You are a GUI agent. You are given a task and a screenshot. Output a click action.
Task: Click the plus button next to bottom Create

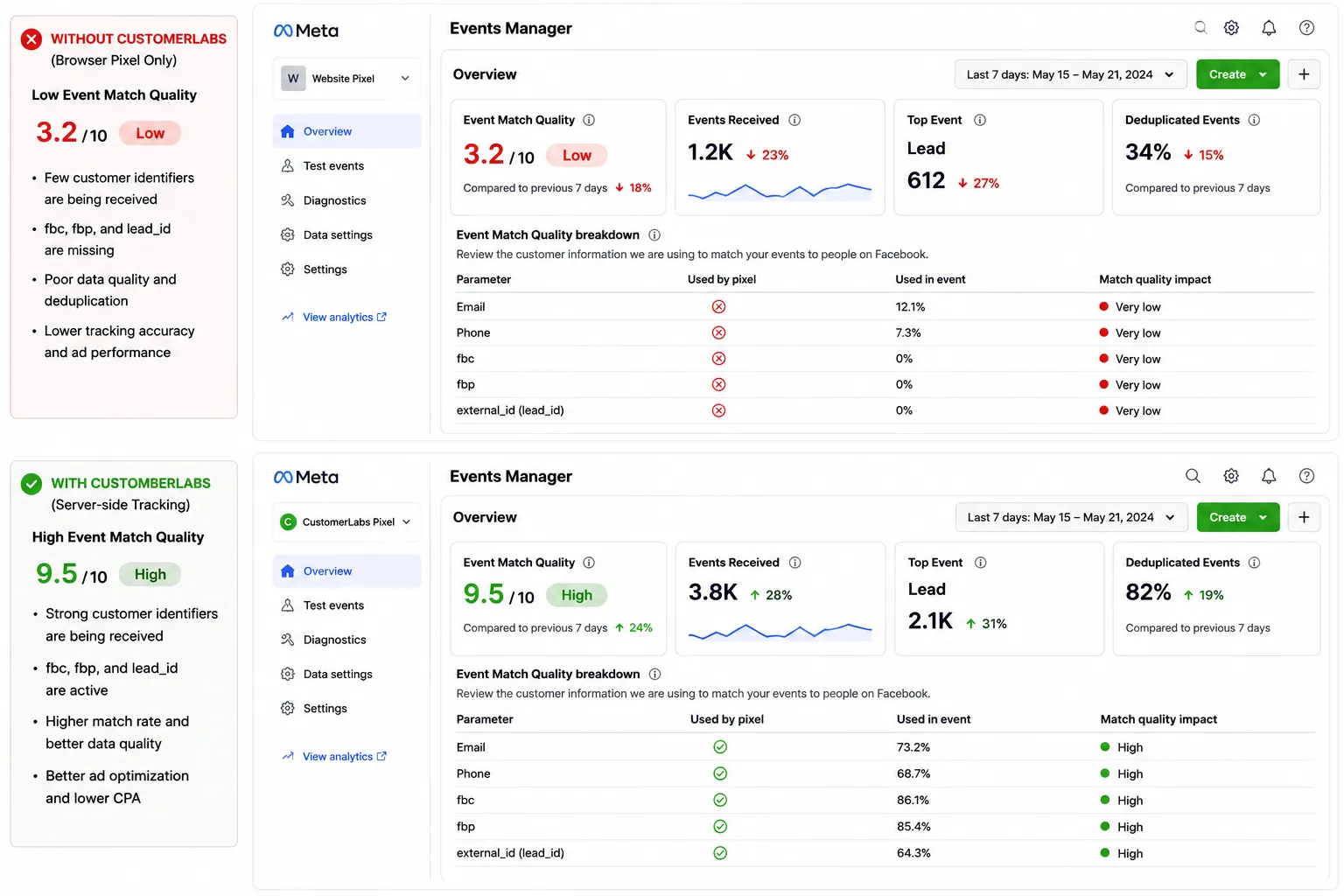coord(1304,517)
